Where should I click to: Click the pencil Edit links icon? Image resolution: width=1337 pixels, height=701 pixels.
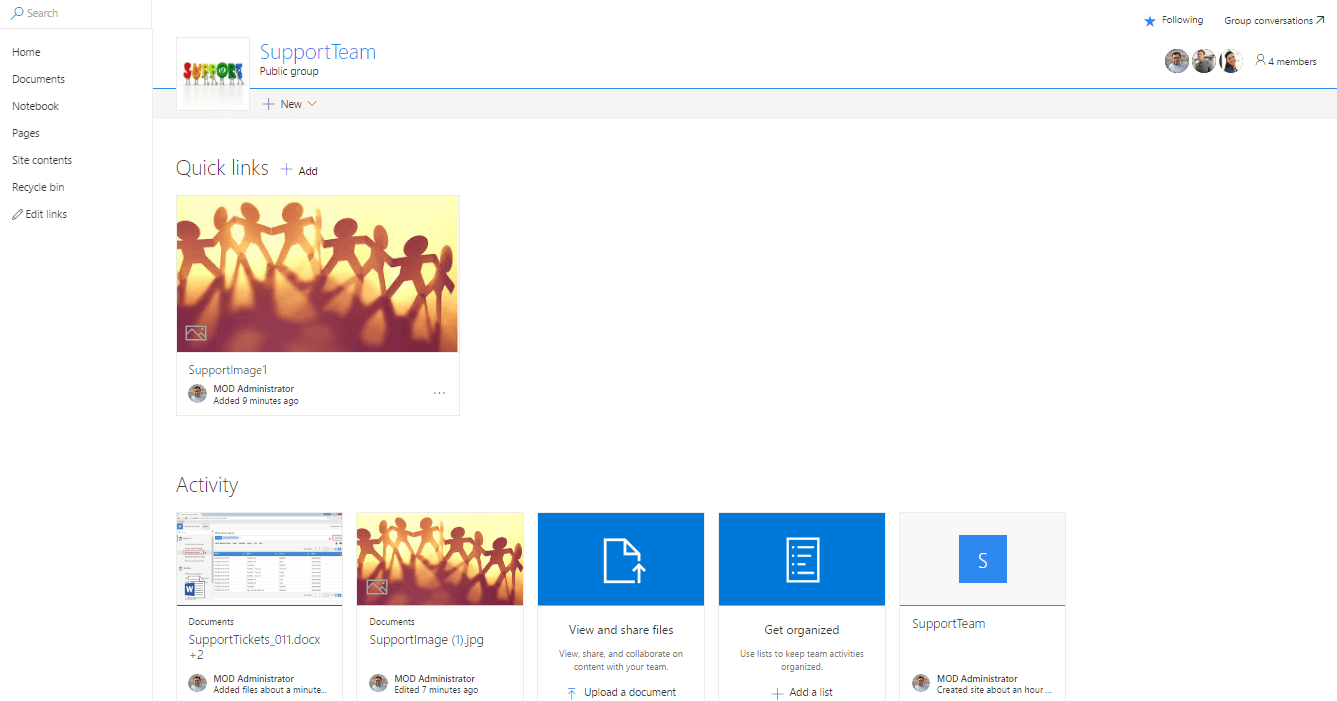coord(17,214)
